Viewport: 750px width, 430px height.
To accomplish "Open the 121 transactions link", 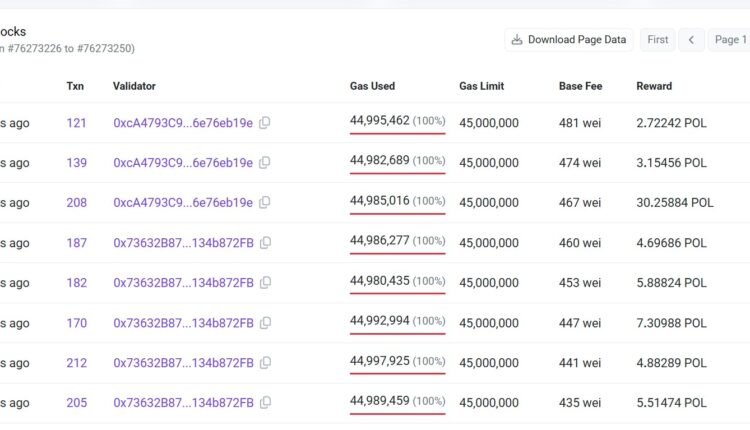I will [76, 123].
